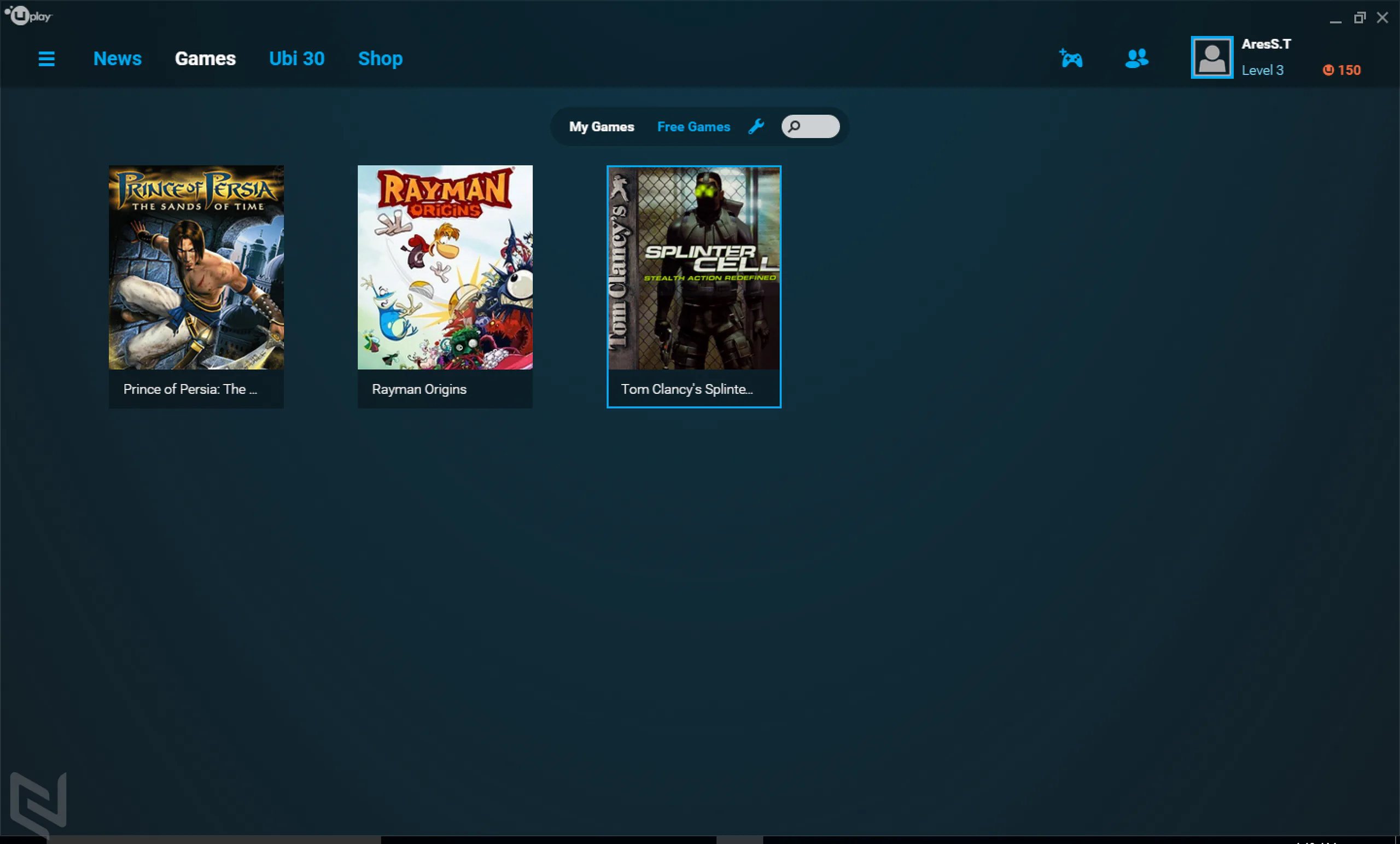Select the Free Games filter
The image size is (1400, 844).
pyautogui.click(x=694, y=127)
